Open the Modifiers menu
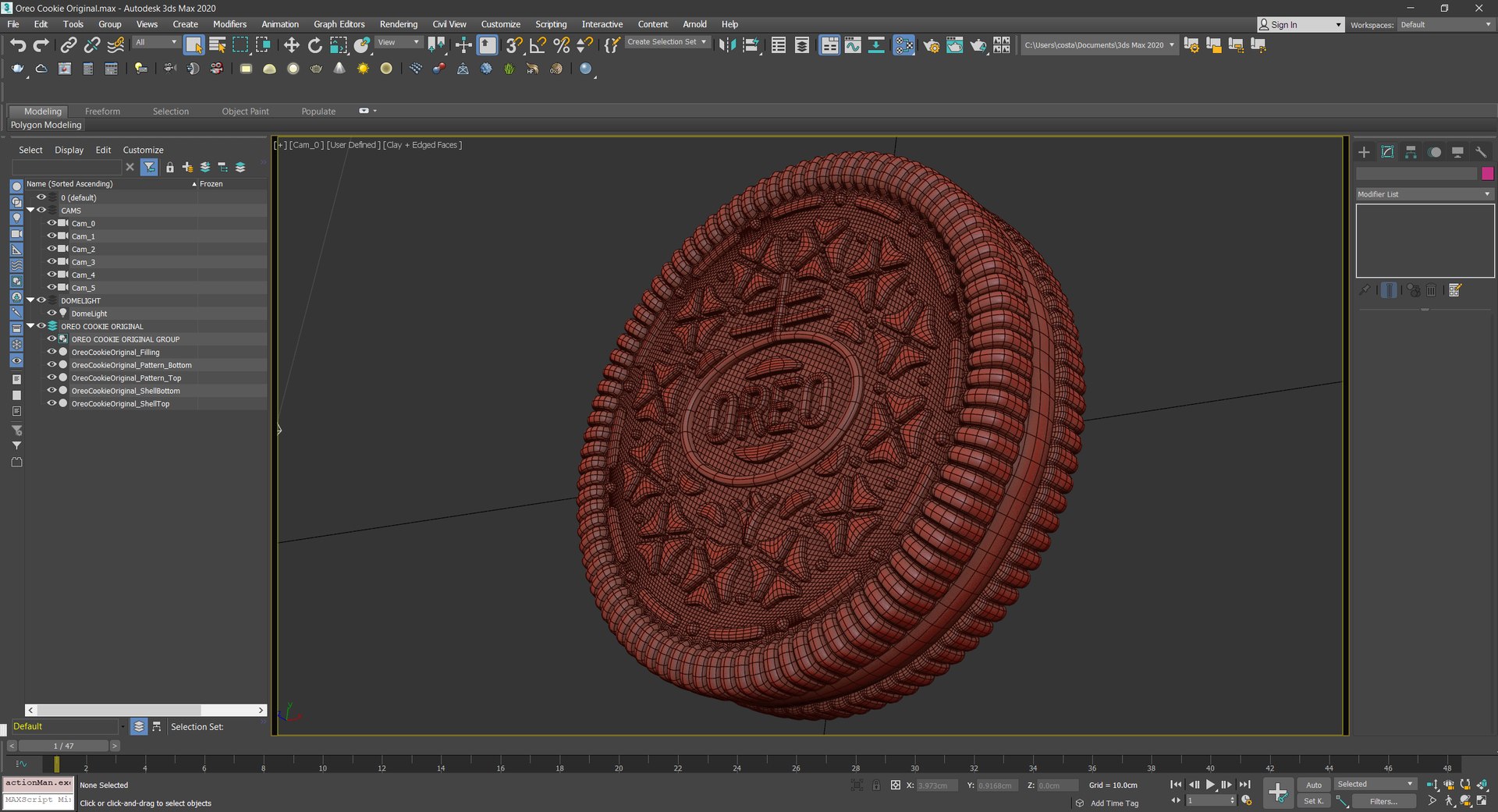 (x=229, y=24)
